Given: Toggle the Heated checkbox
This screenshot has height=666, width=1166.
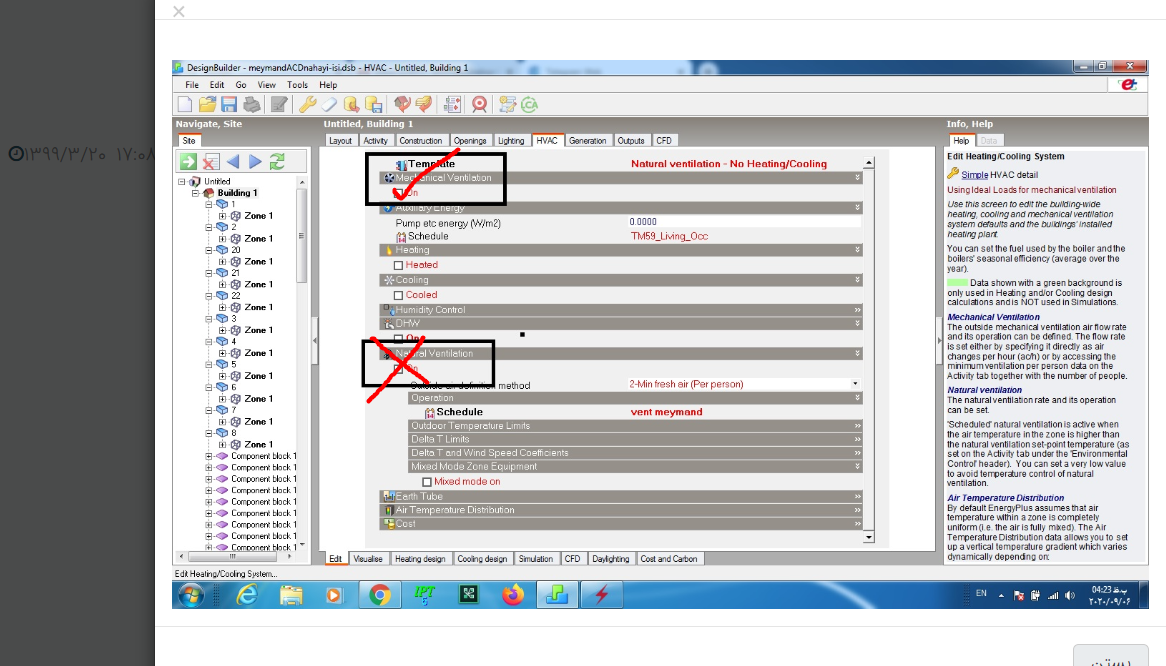Looking at the screenshot, I should tap(399, 265).
